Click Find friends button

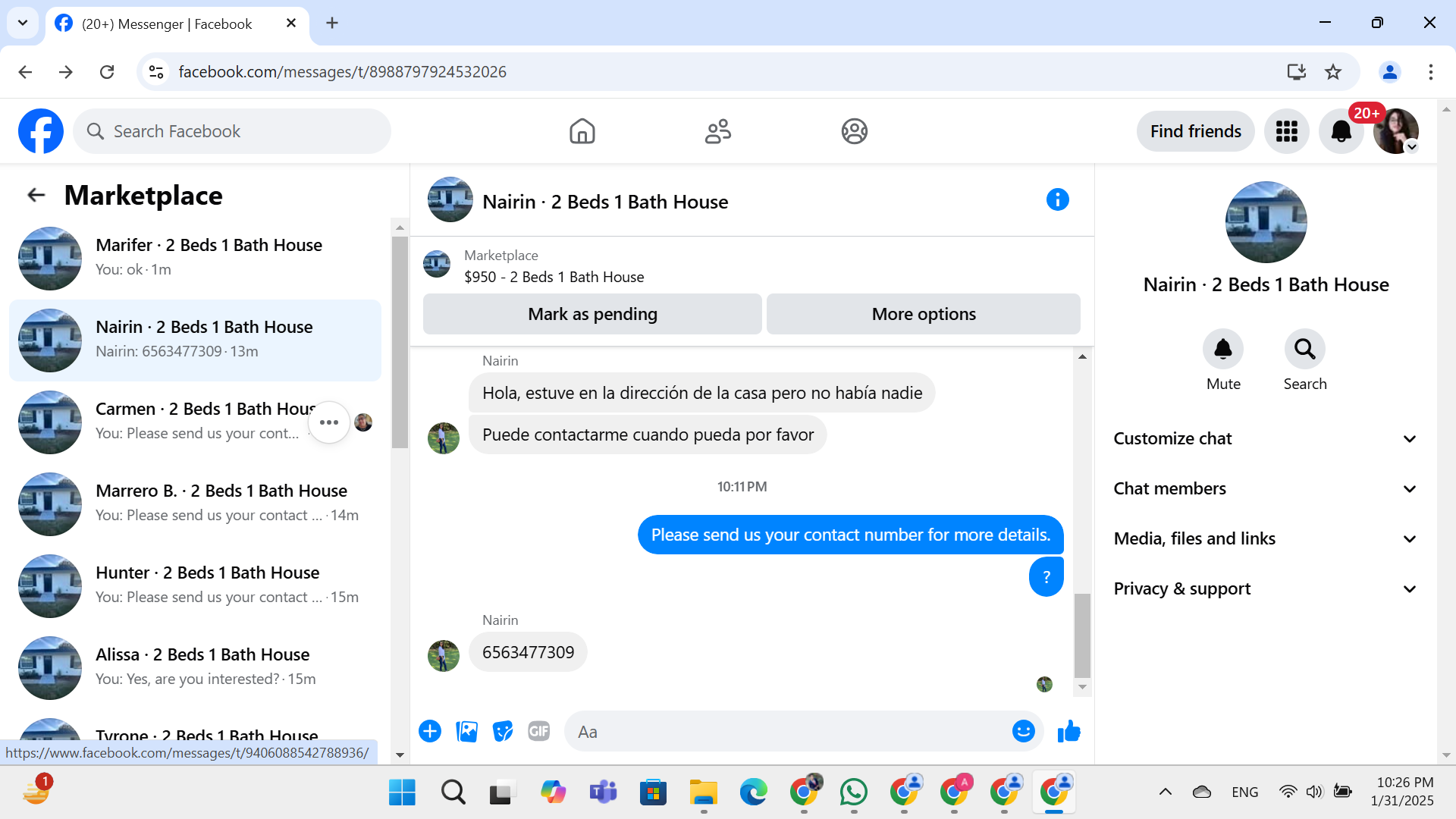[1195, 131]
